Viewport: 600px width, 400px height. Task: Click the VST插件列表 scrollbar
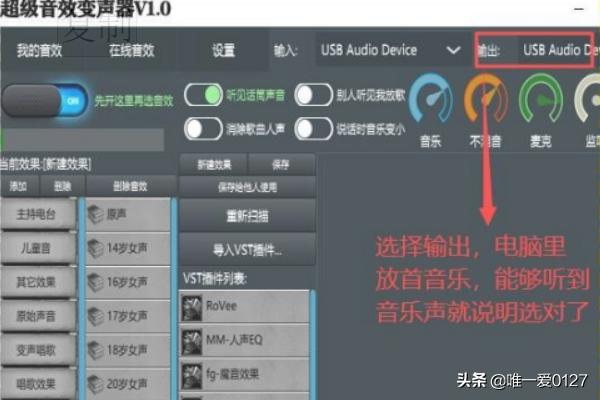click(x=313, y=344)
